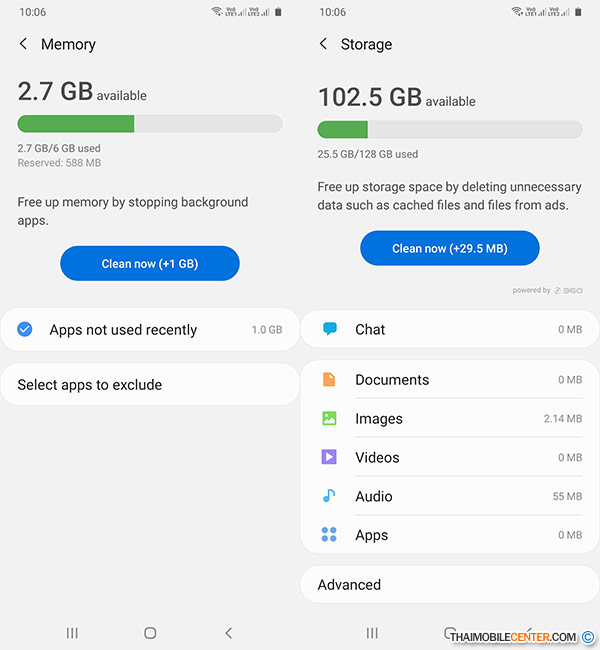Tap the storage usage progress bar
Screen dimensions: 600x650
[450, 129]
